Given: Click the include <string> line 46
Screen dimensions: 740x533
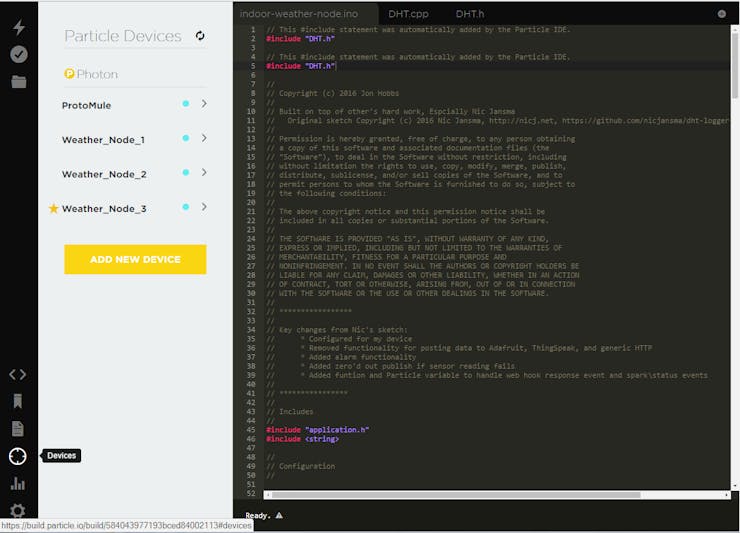Looking at the screenshot, I should [303, 439].
